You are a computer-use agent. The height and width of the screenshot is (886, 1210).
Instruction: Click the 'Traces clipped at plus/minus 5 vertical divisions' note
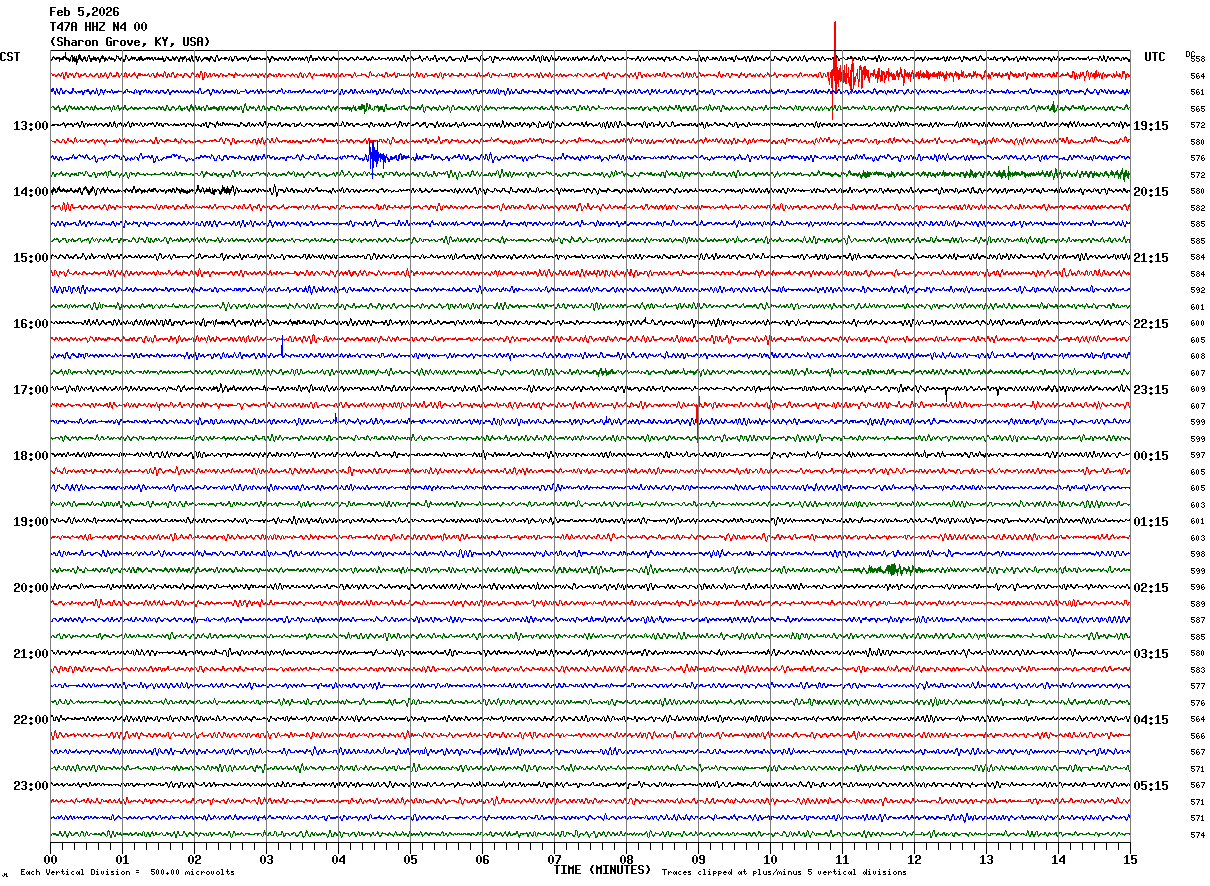pyautogui.click(x=784, y=873)
